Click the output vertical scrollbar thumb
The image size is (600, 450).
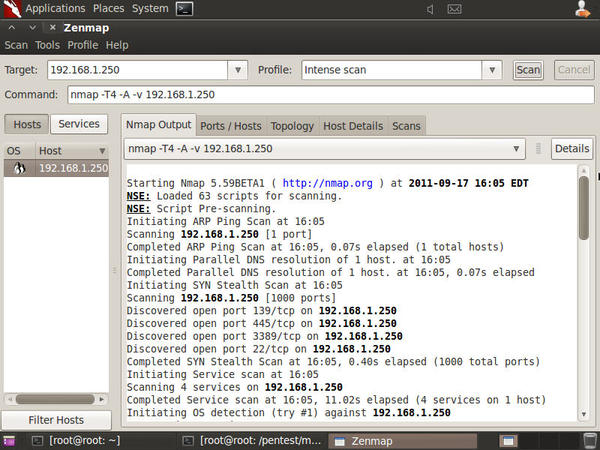coord(584,208)
